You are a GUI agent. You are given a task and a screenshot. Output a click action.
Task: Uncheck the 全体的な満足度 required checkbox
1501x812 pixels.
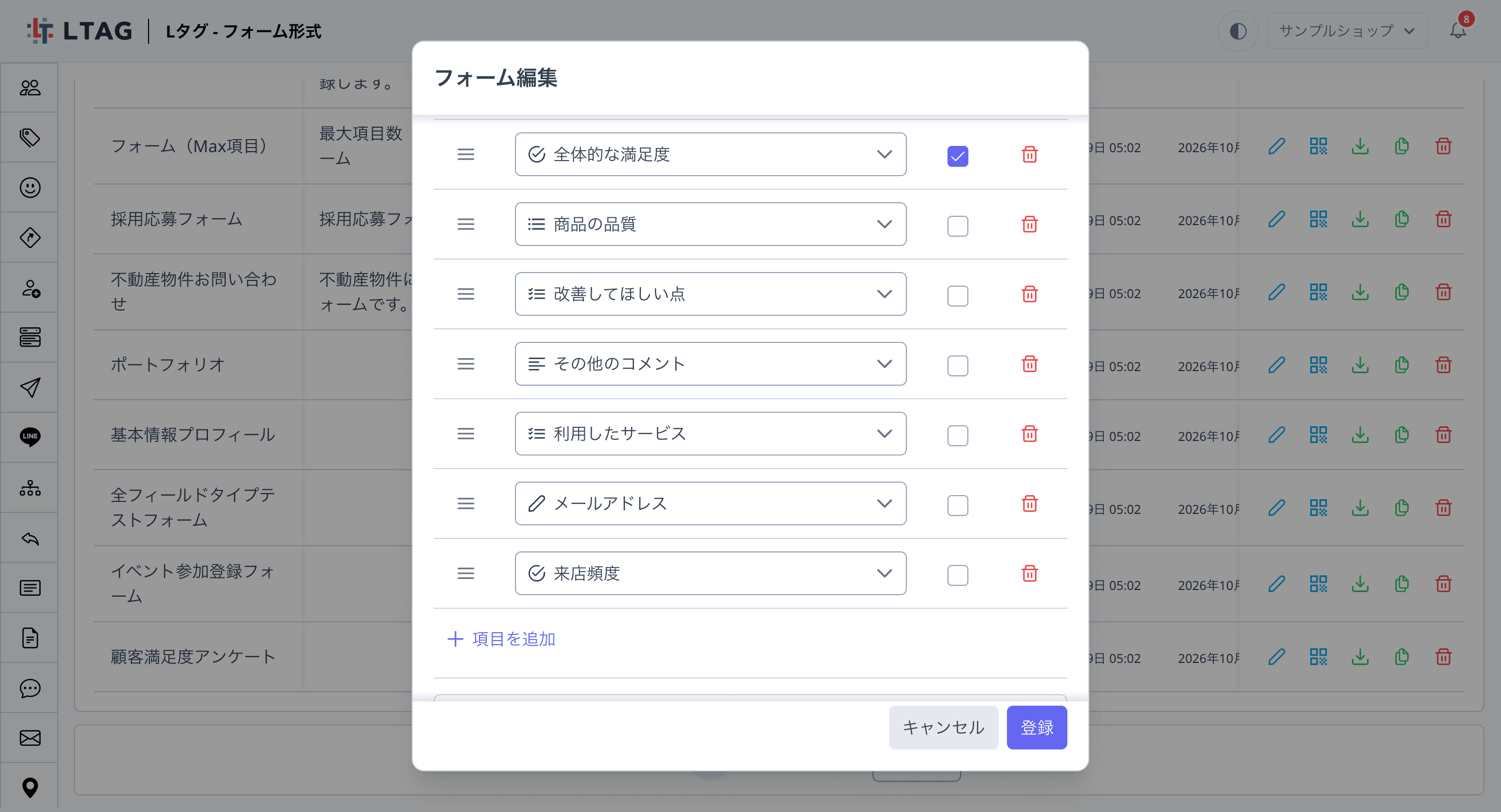click(x=957, y=155)
